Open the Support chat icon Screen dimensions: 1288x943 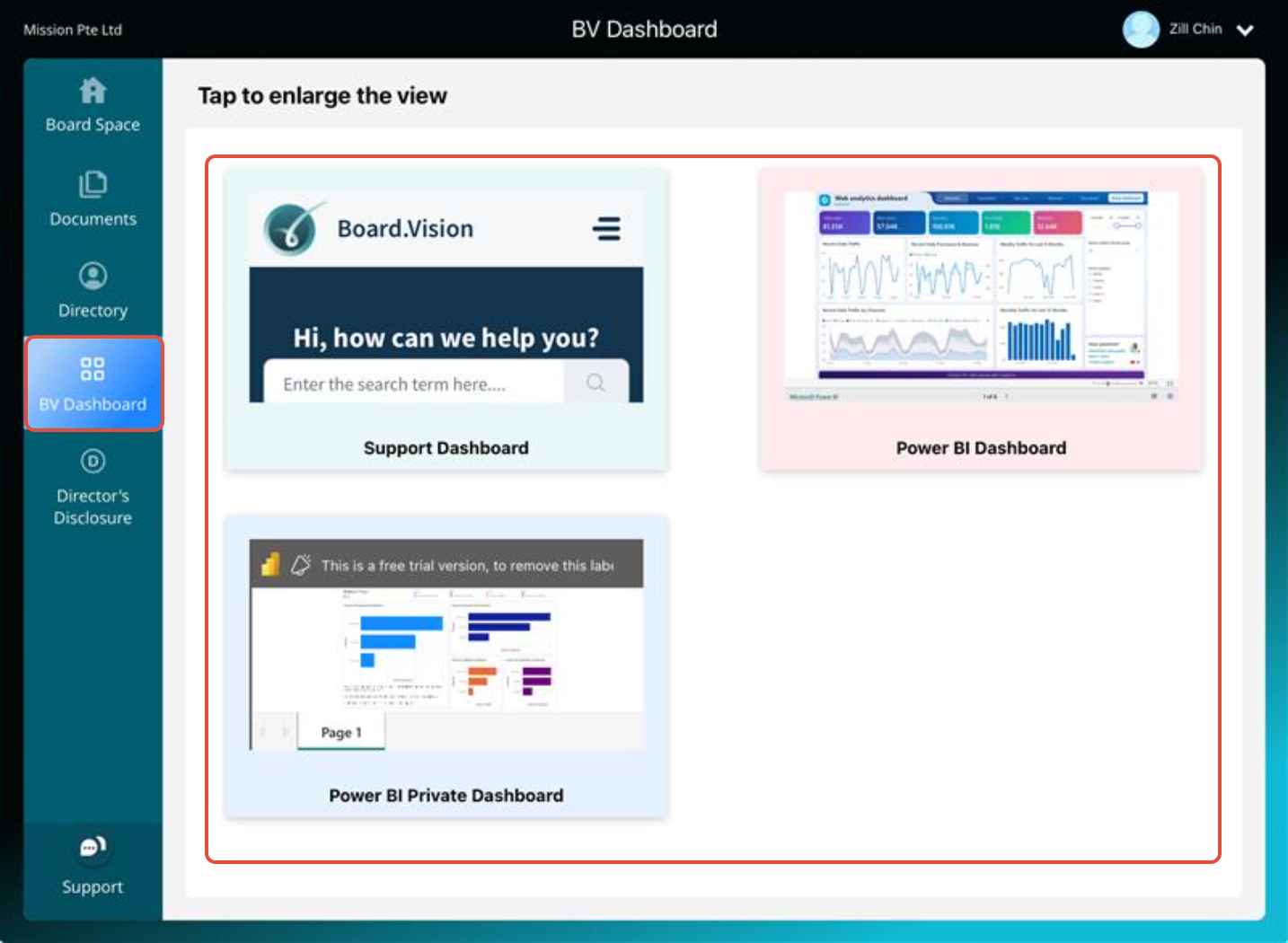pos(93,847)
